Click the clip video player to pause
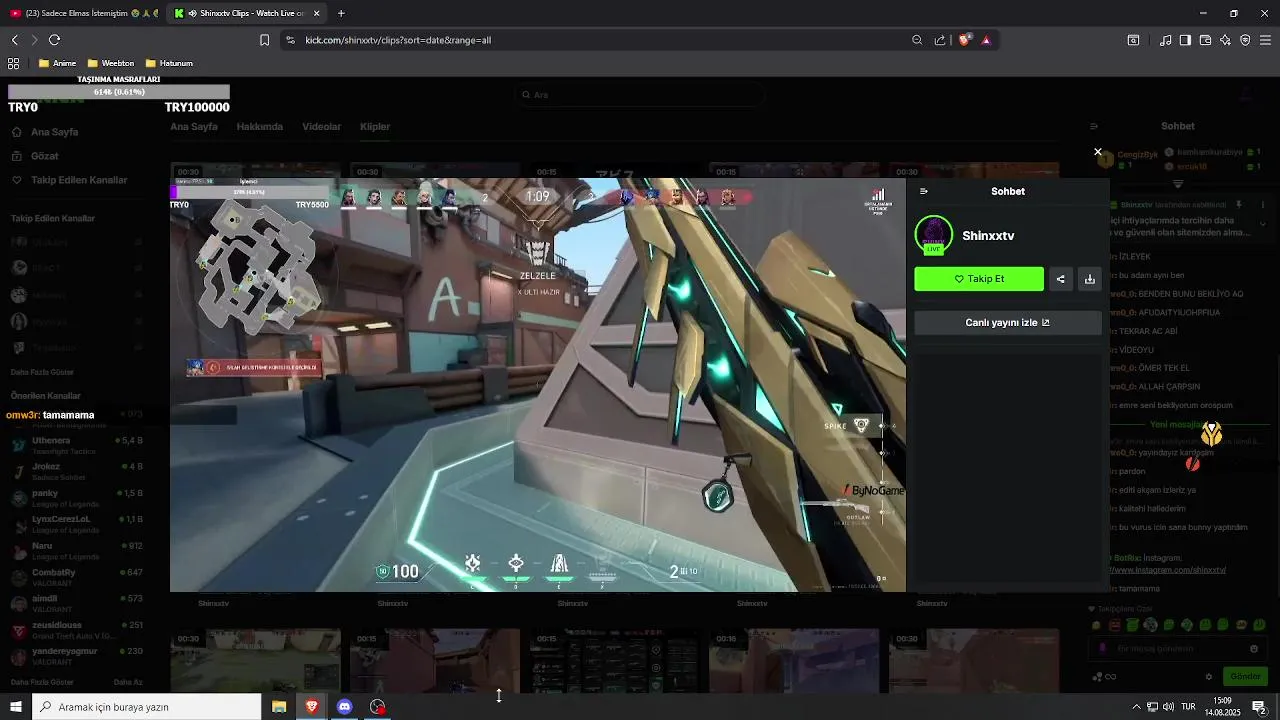Viewport: 1280px width, 720px height. point(538,385)
